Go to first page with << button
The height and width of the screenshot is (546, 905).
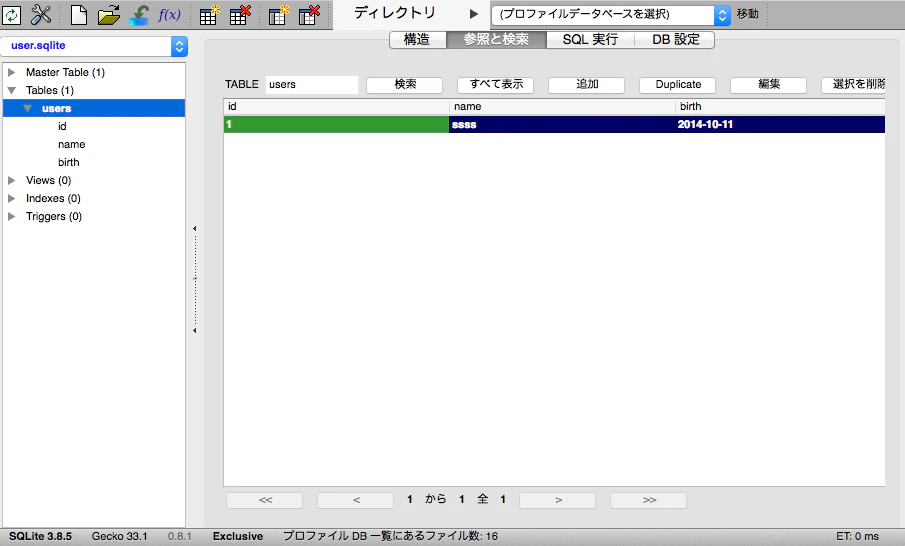tap(265, 500)
